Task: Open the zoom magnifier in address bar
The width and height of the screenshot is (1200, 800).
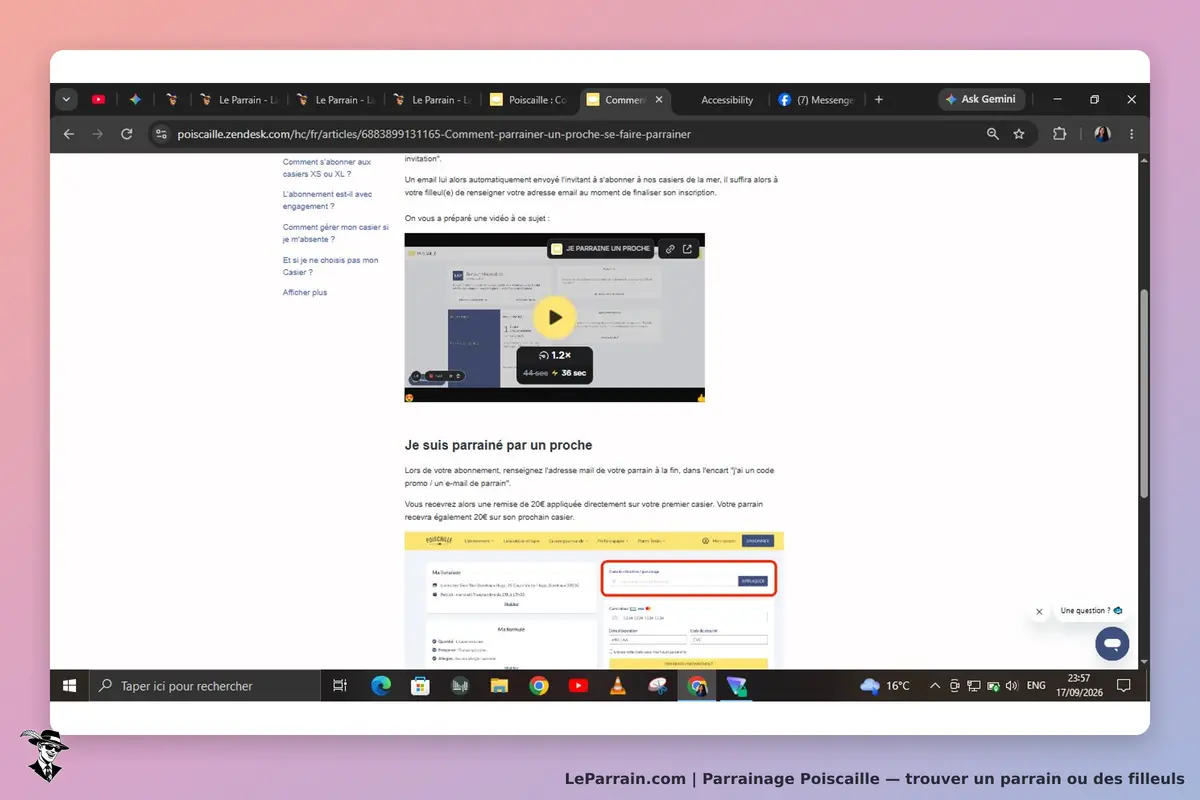Action: 992,134
